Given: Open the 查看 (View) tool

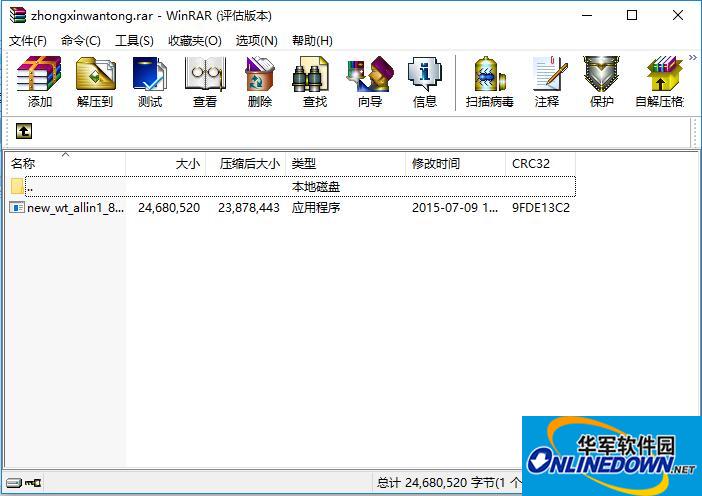Looking at the screenshot, I should click(x=205, y=82).
